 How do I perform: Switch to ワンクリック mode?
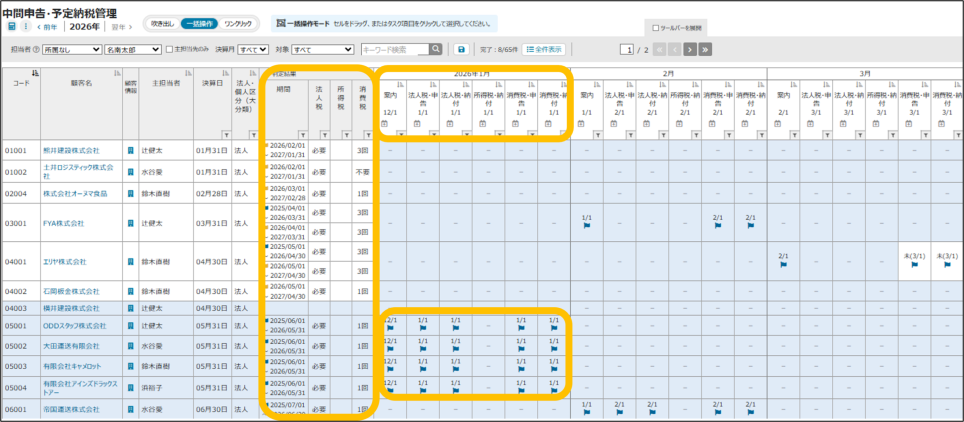238,23
